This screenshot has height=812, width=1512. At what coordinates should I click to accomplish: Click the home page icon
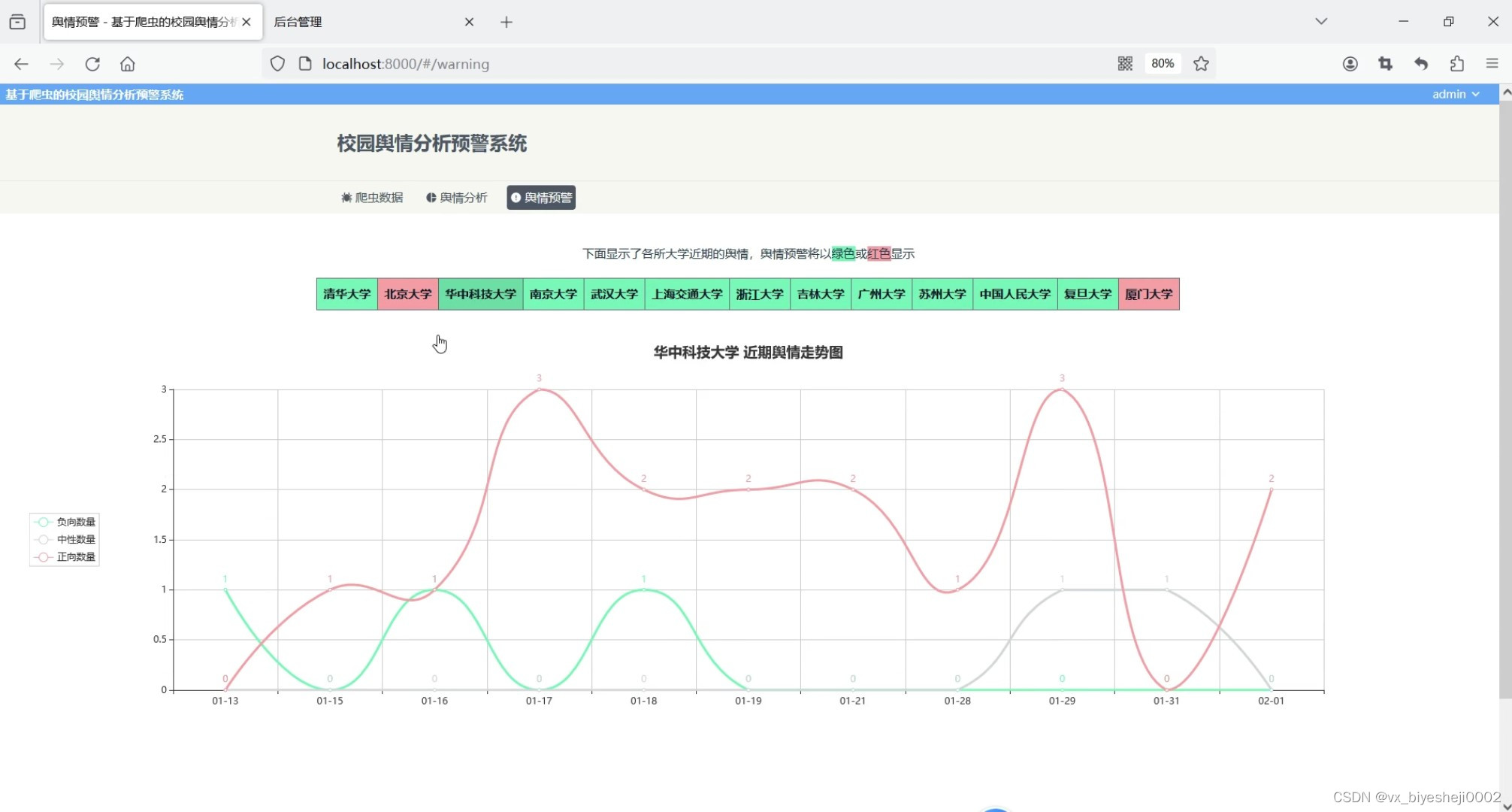128,64
